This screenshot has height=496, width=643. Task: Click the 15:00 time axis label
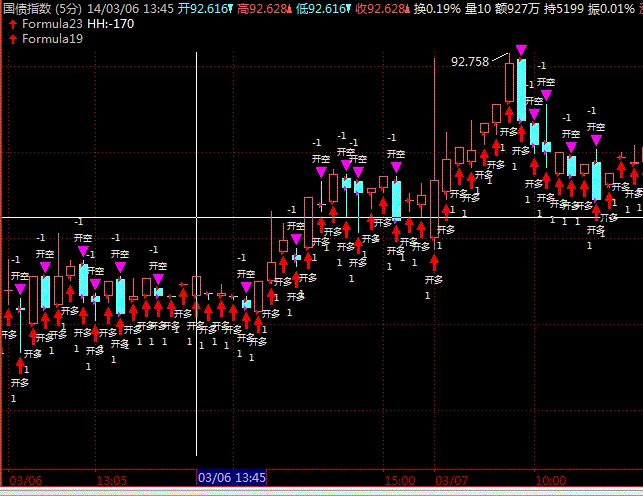pyautogui.click(x=400, y=480)
